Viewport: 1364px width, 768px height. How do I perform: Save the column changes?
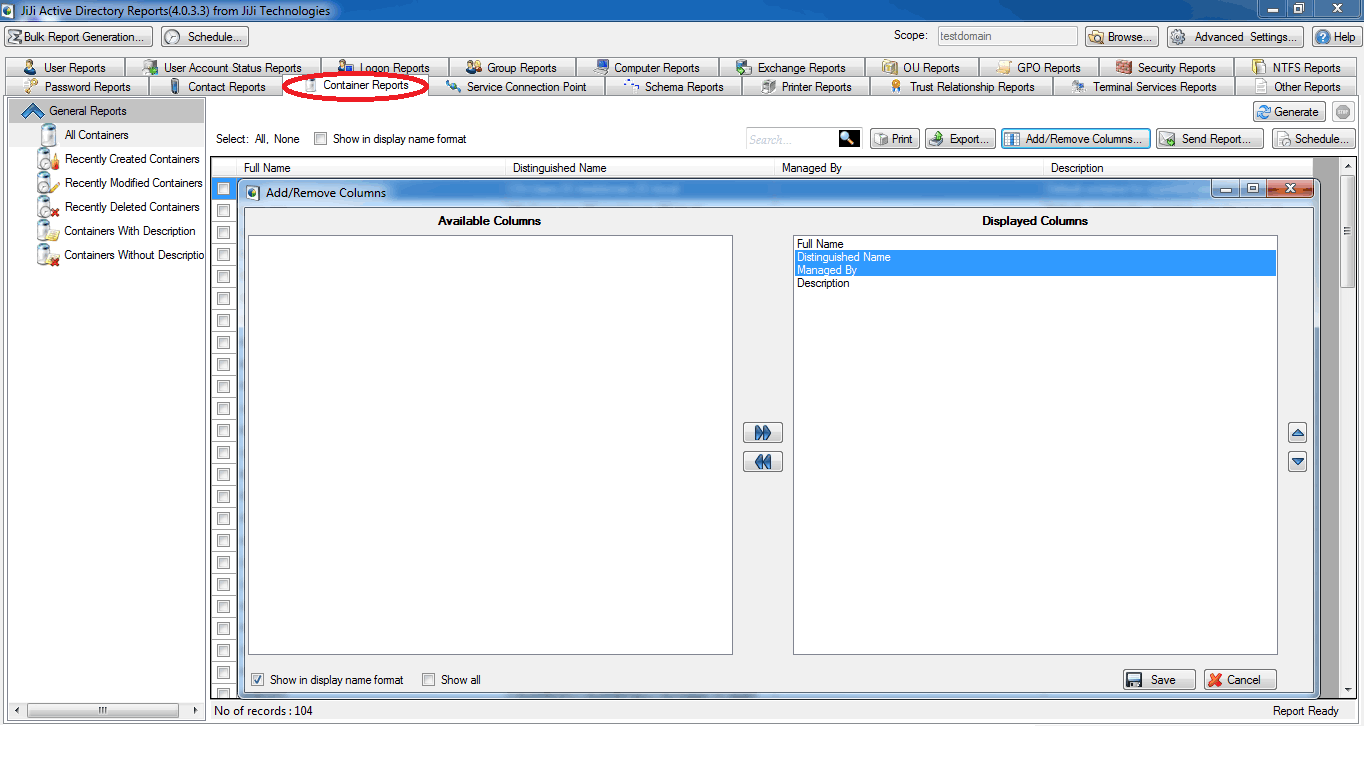click(x=1159, y=680)
